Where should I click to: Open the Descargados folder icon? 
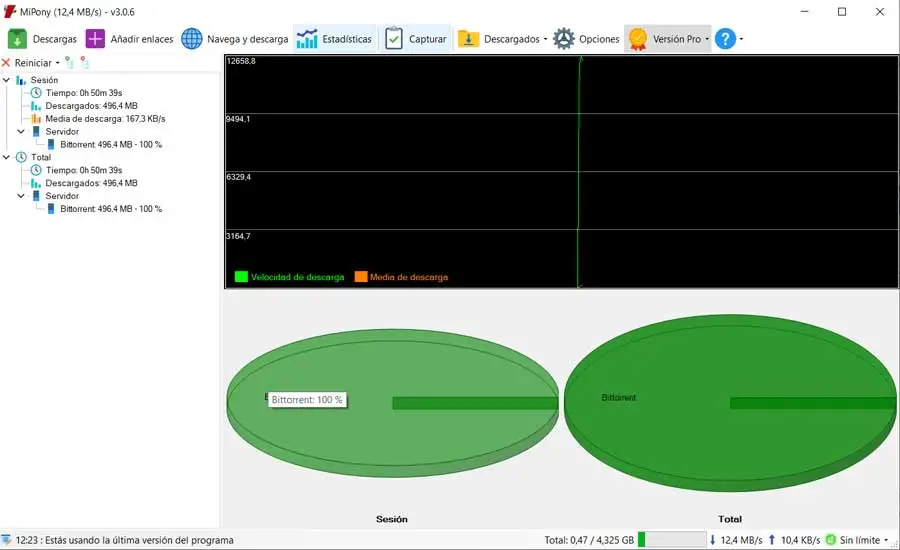(468, 39)
